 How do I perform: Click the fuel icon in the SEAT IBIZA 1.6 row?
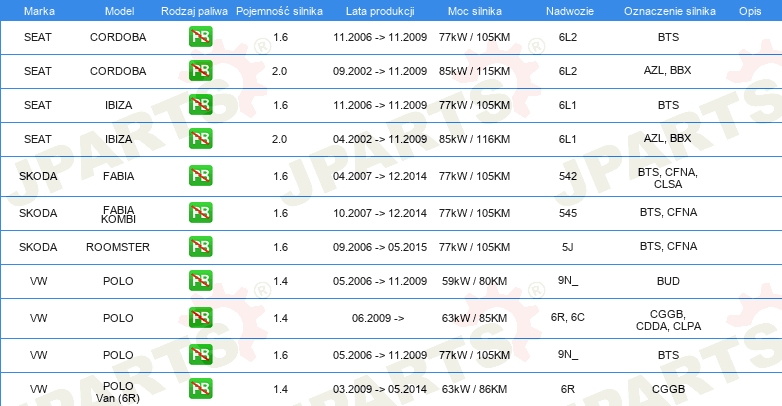200,105
